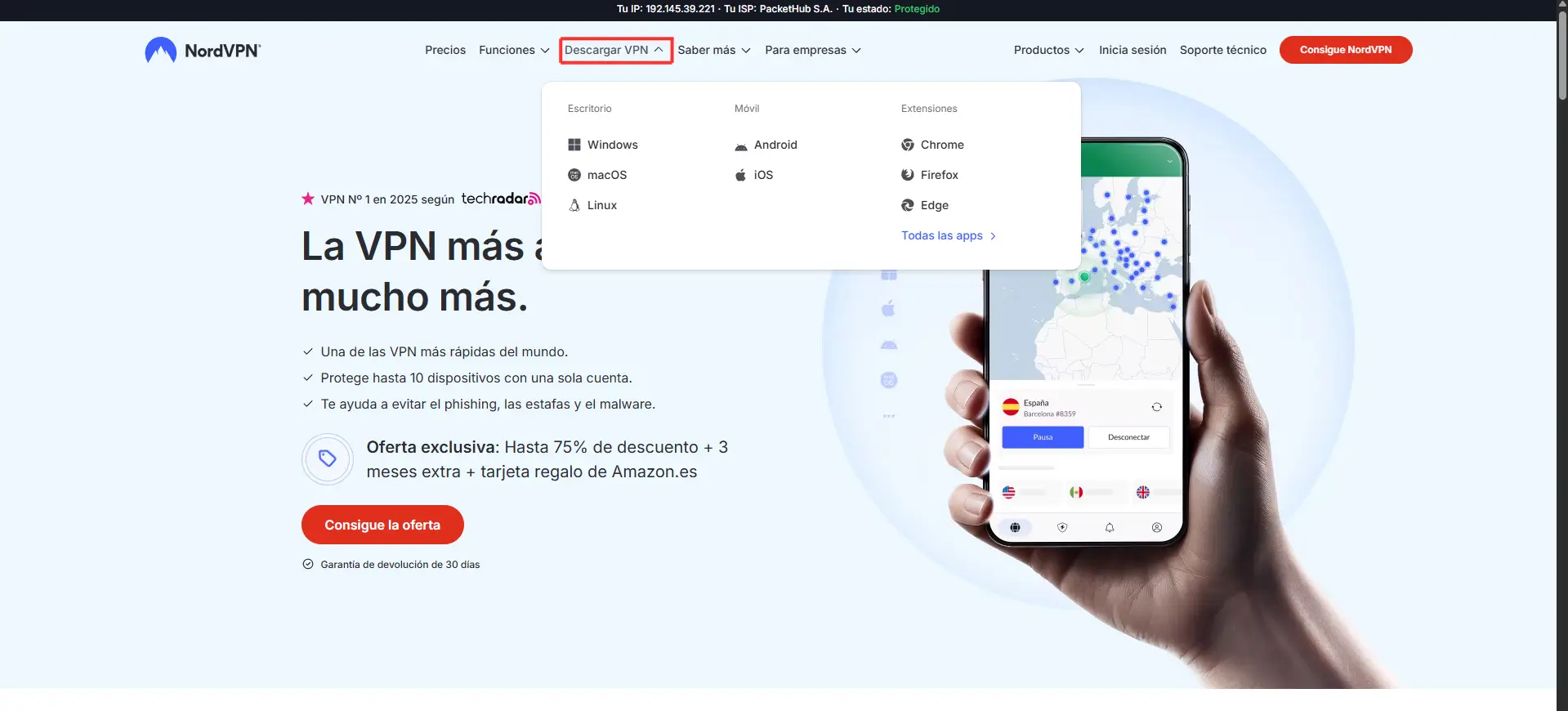Click the UK flag on phone screen
The image size is (1568, 711).
pos(1143,492)
